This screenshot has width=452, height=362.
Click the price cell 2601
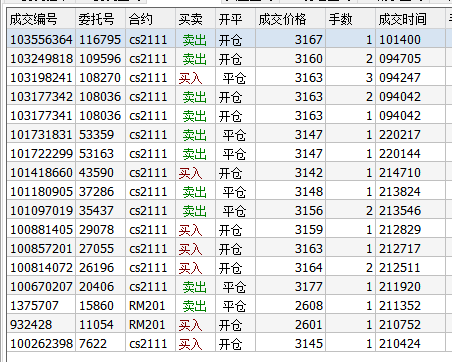click(x=309, y=325)
